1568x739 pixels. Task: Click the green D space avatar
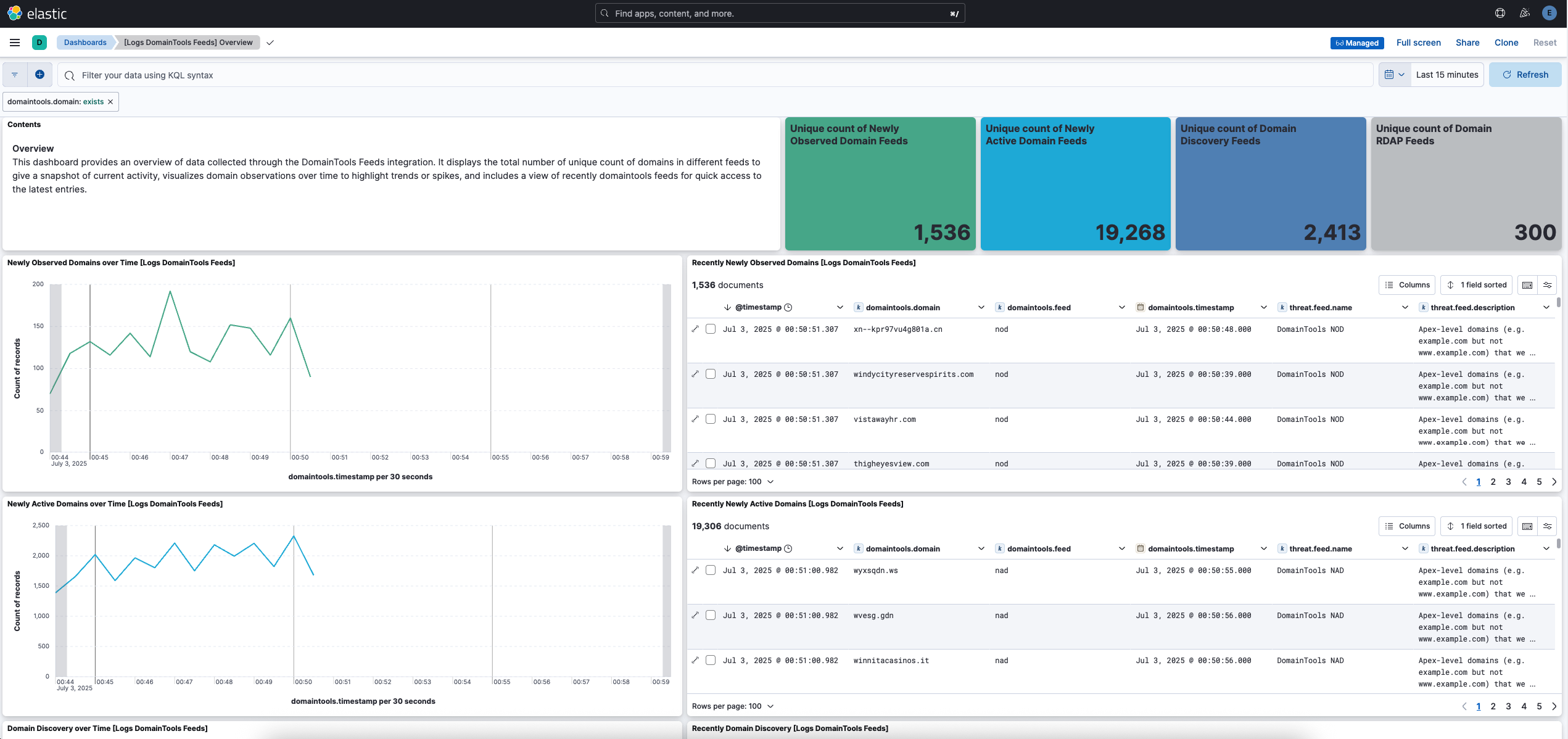click(39, 43)
